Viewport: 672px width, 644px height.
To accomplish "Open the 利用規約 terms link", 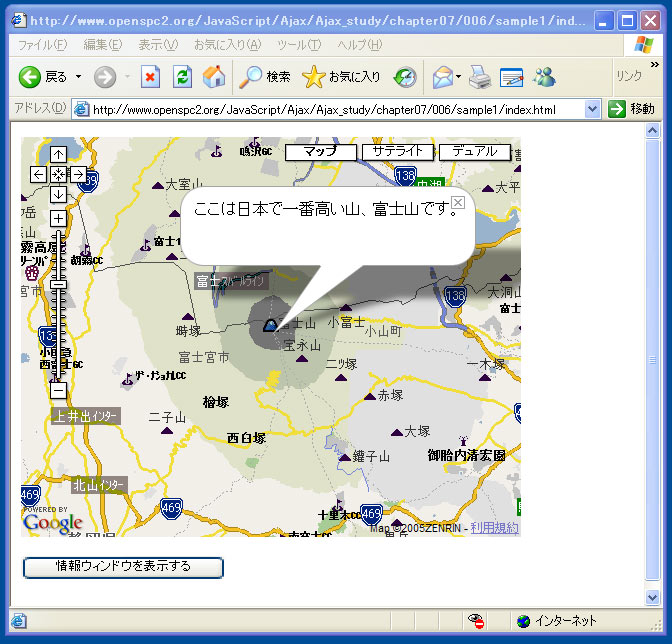I will coord(495,528).
